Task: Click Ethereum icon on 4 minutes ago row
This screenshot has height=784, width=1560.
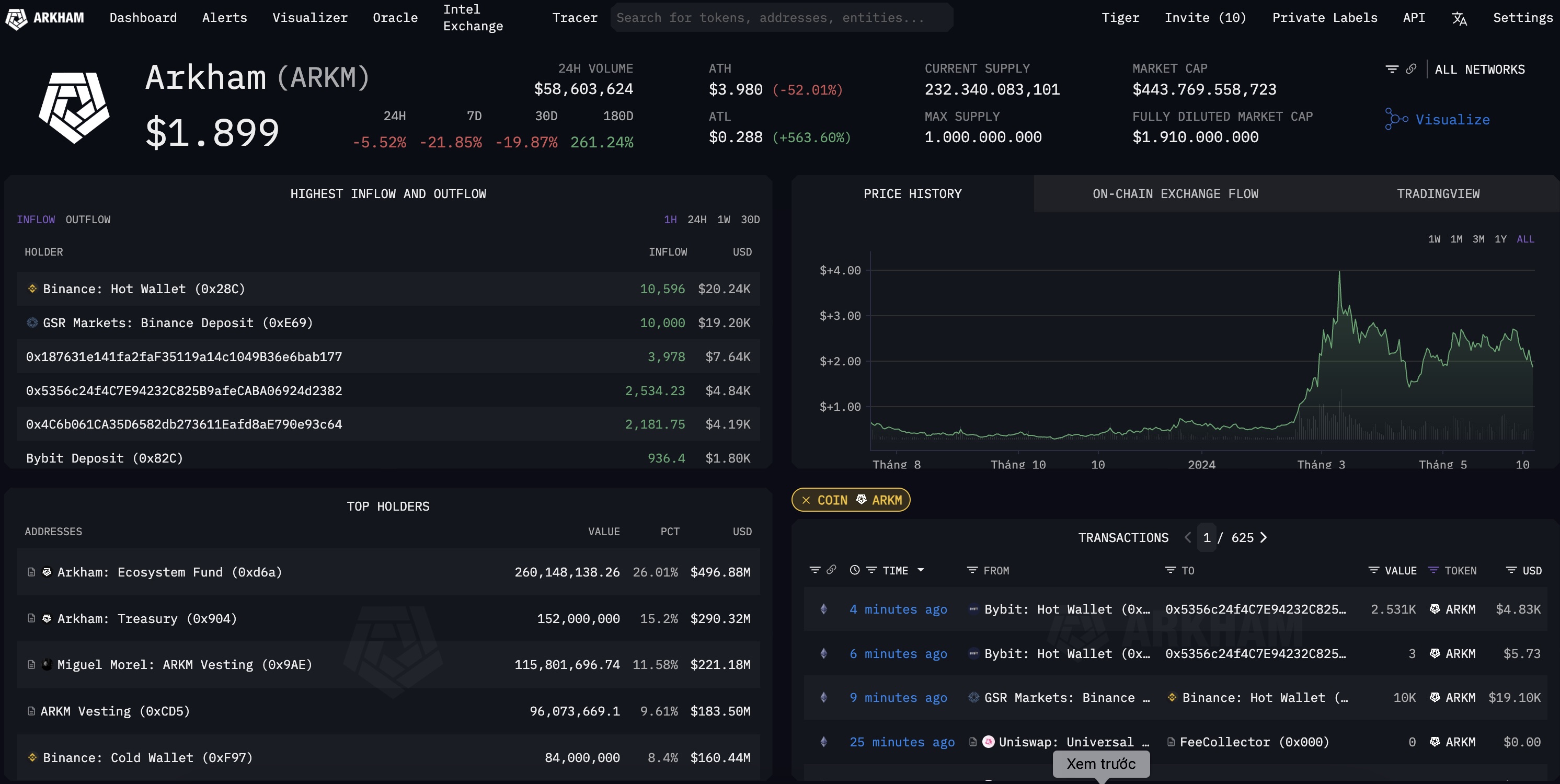Action: click(x=823, y=609)
